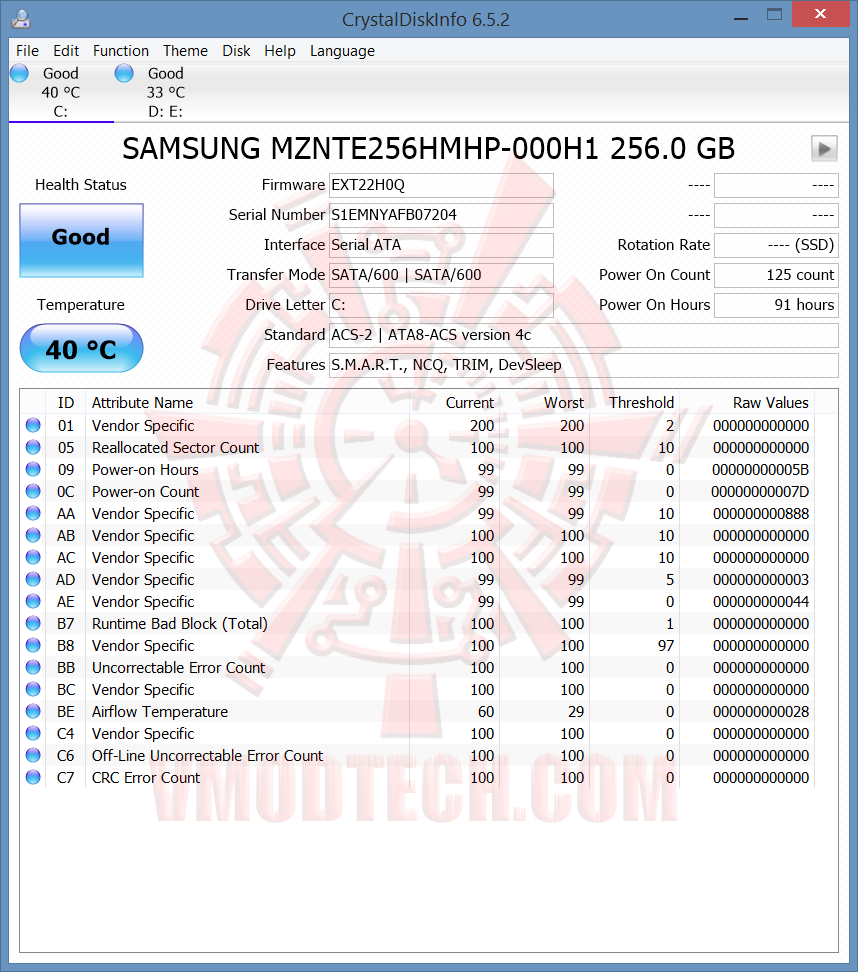This screenshot has height=972, width=858.
Task: Click status orb for attribute B8 row
Action: click(33, 645)
